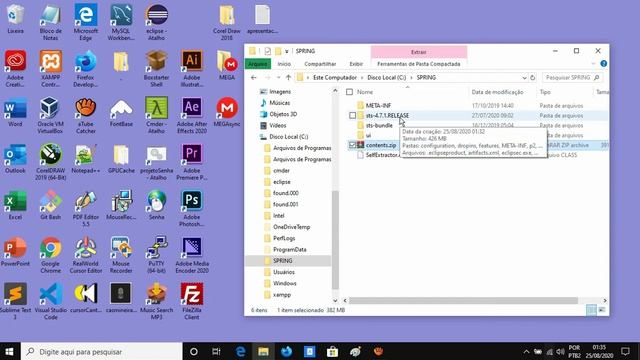The height and width of the screenshot is (360, 640).
Task: Go back with the Explorer back arrow
Action: tap(253, 78)
